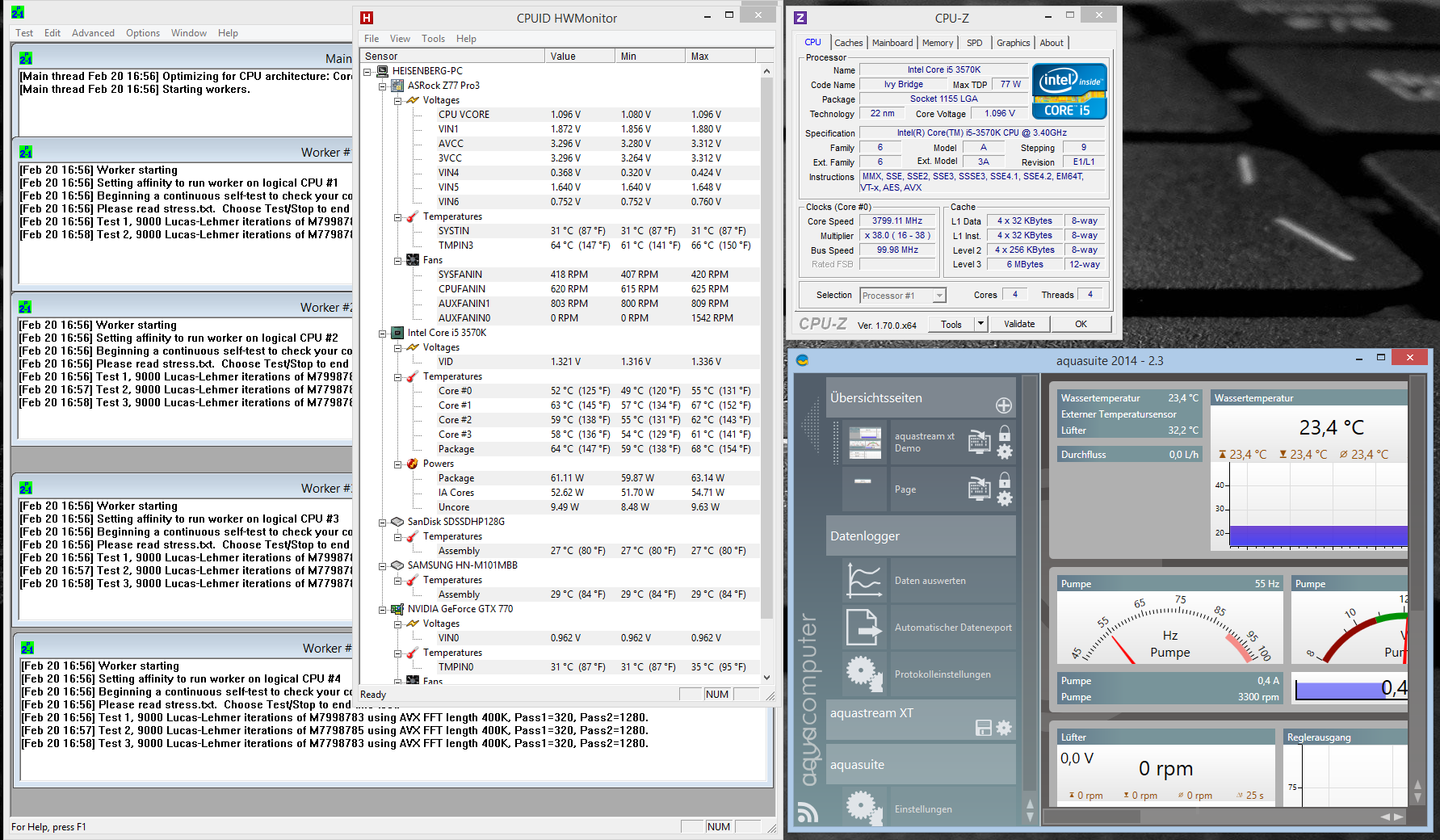The image size is (1440, 840).
Task: Click the RSS feed icon in aquasuite
Action: click(x=808, y=812)
